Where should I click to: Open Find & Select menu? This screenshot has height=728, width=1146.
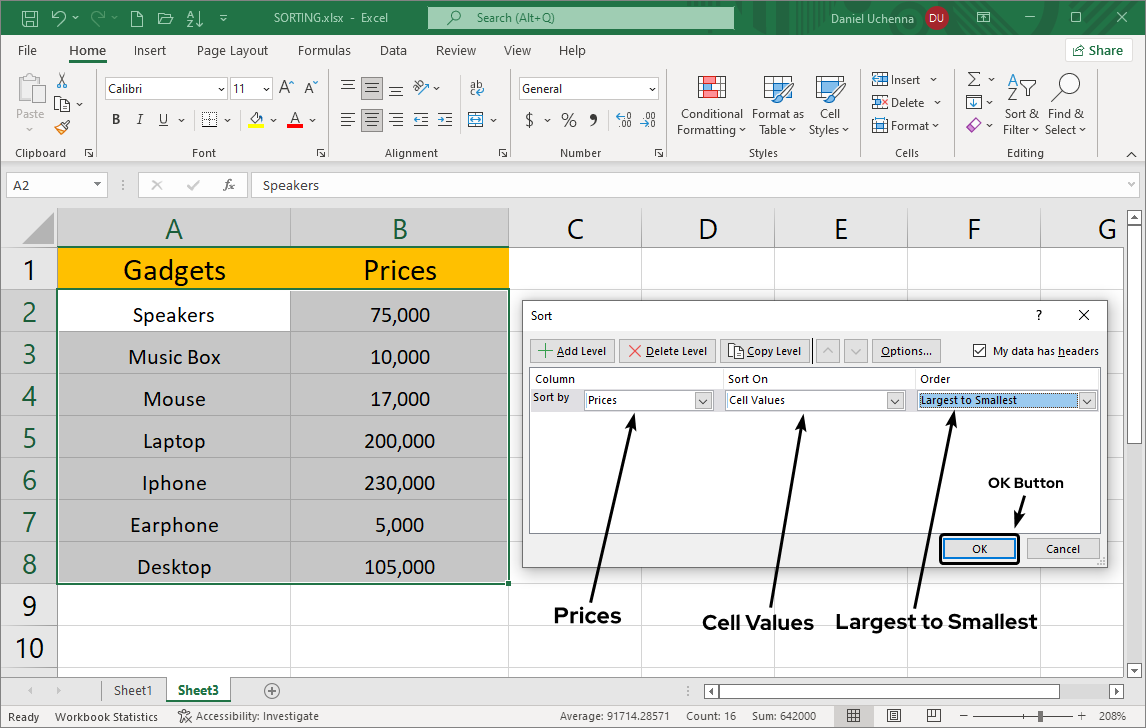tap(1066, 106)
